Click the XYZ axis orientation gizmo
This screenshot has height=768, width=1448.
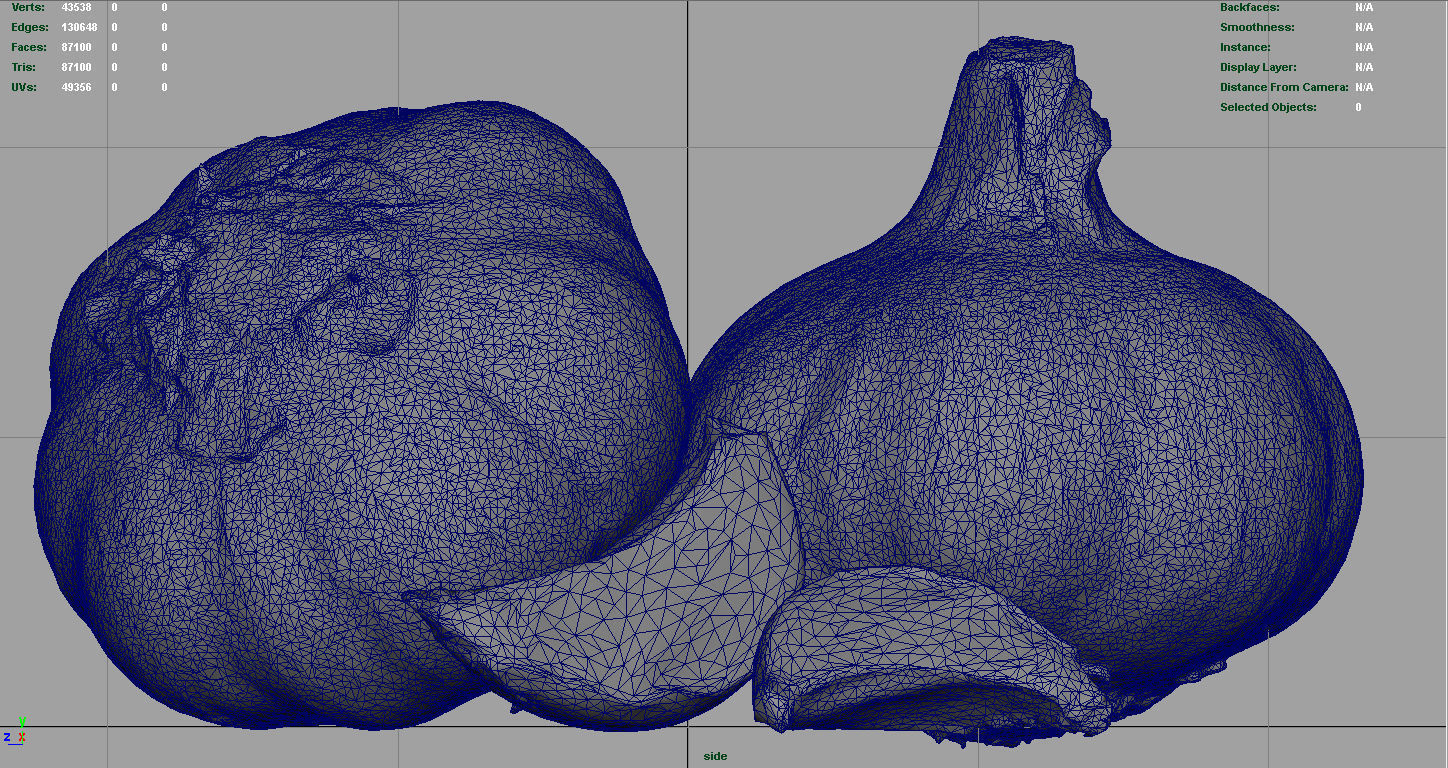[15, 732]
